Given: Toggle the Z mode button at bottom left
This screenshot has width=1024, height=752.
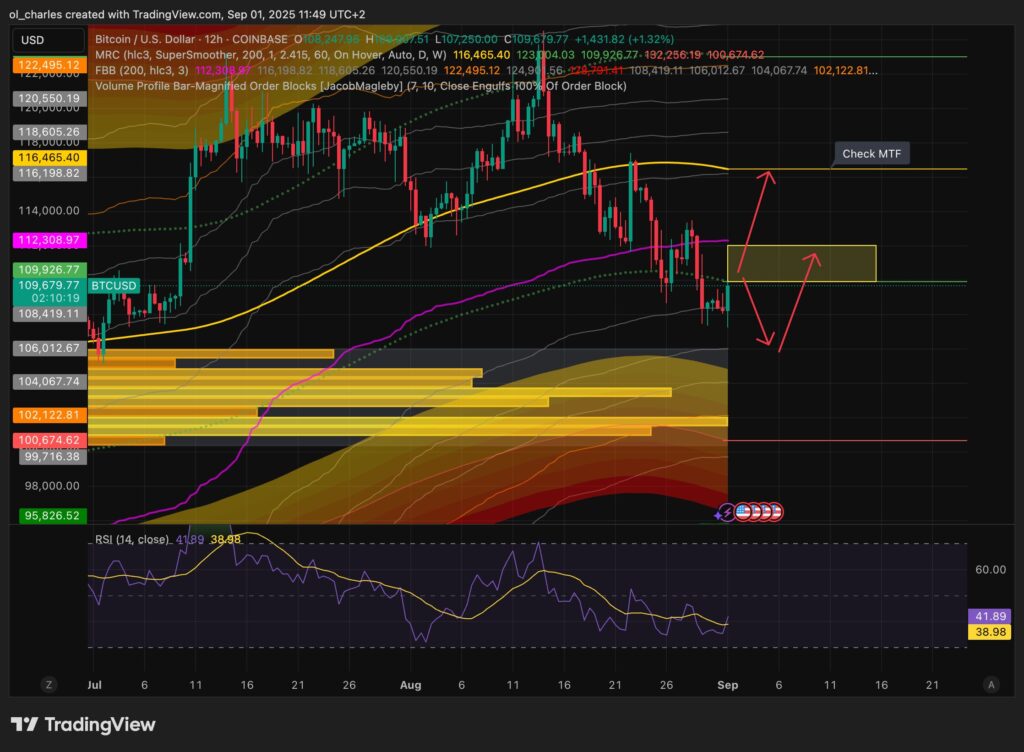Looking at the screenshot, I should click(48, 685).
